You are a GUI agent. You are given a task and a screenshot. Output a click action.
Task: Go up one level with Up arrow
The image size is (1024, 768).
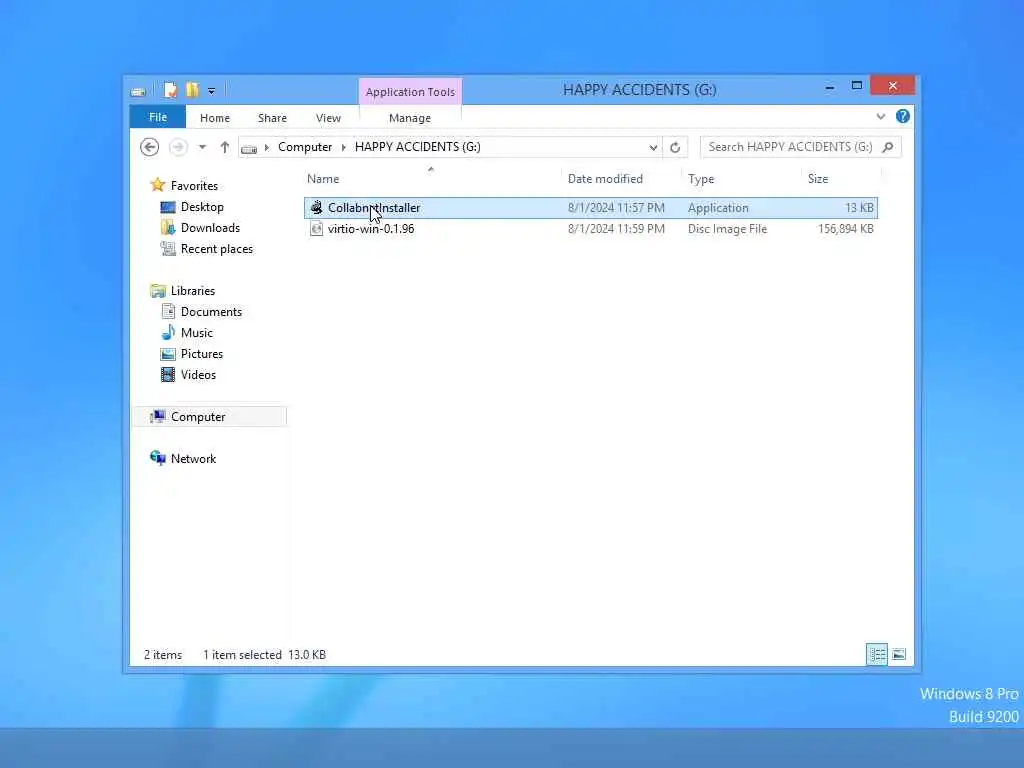point(225,147)
